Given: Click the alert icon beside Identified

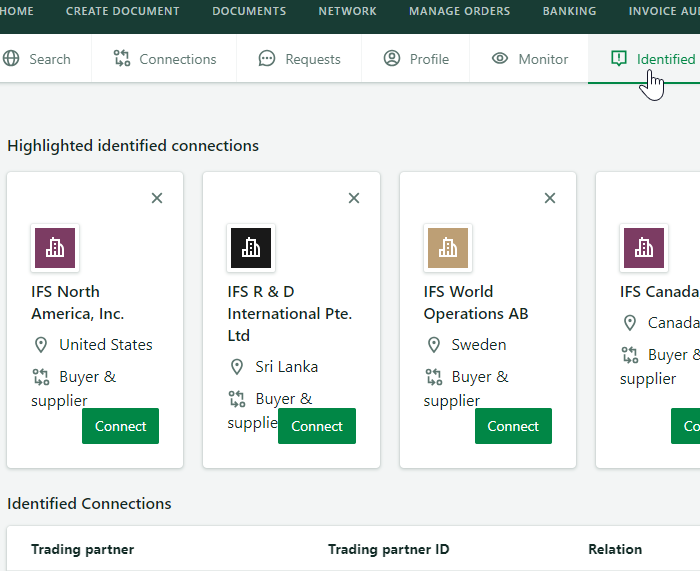Looking at the screenshot, I should 619,58.
